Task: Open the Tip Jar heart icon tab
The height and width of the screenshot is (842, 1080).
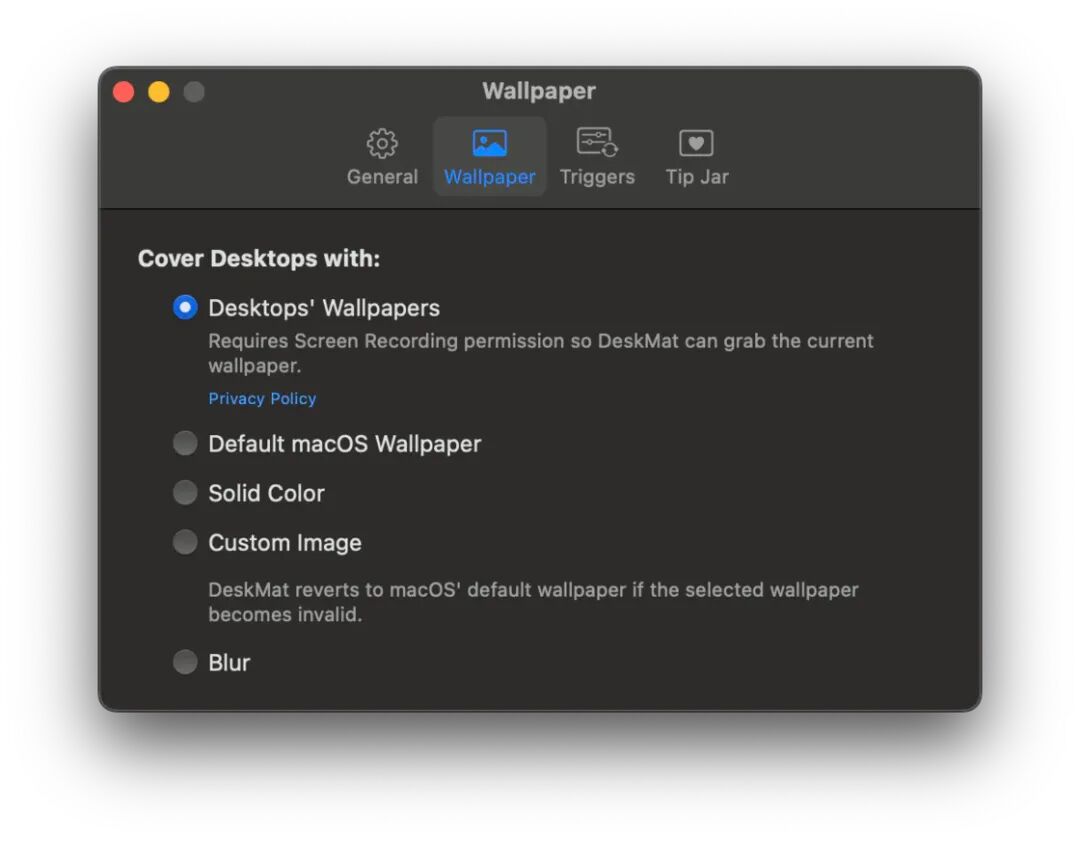Action: tap(696, 157)
